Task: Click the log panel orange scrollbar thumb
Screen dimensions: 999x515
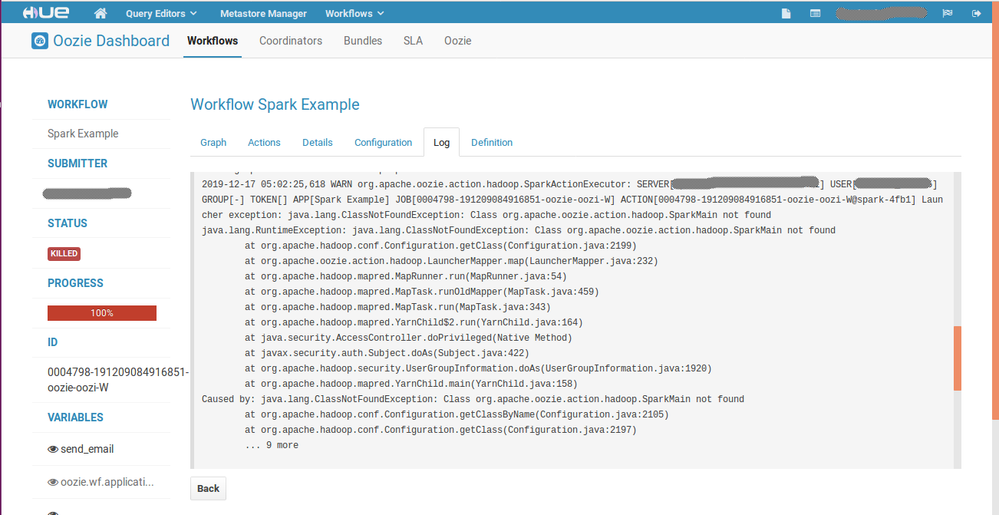Action: [957, 358]
